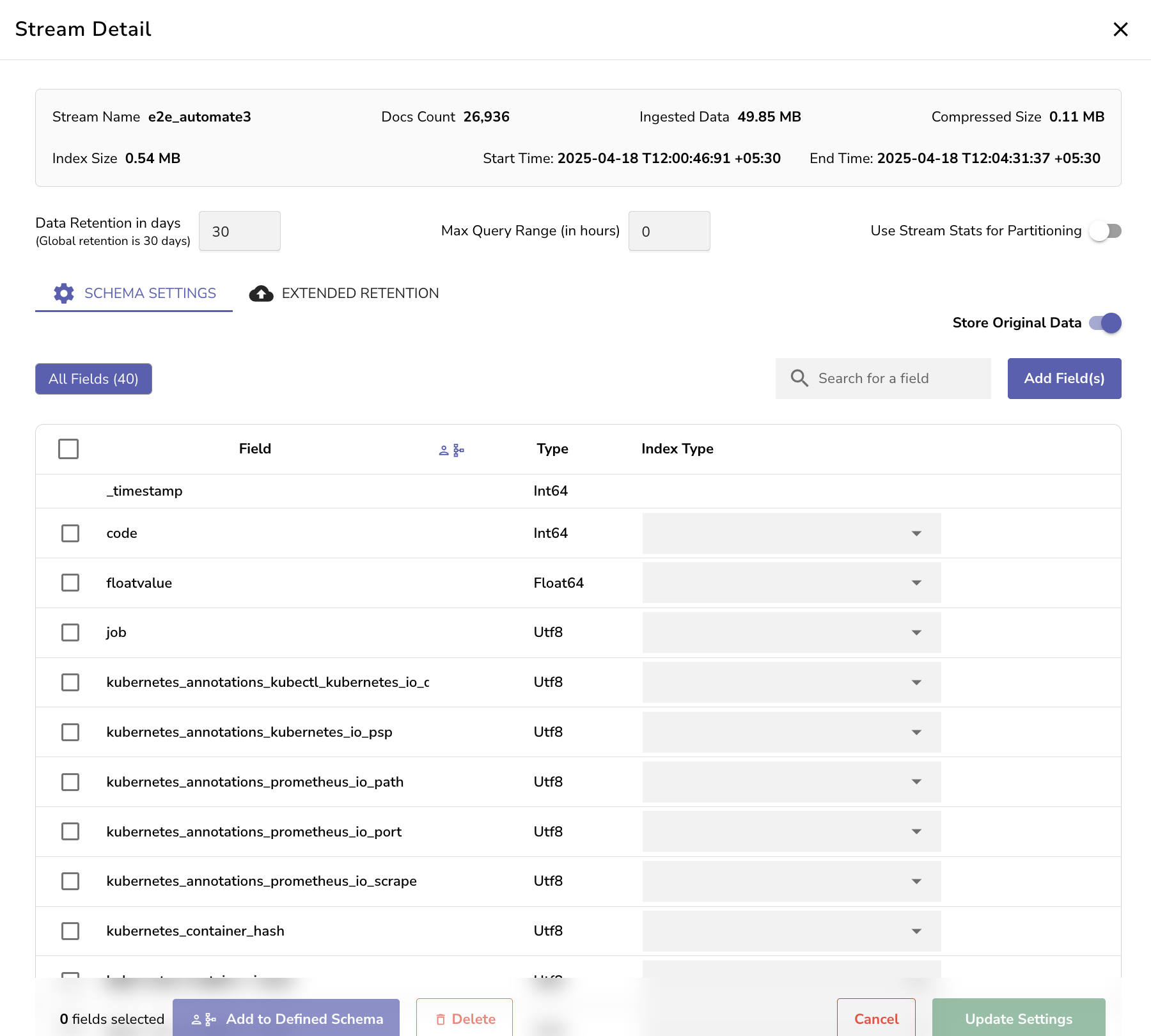The height and width of the screenshot is (1036, 1151).
Task: Open Index Type dropdown for kubernetes_container_hash
Action: [917, 931]
